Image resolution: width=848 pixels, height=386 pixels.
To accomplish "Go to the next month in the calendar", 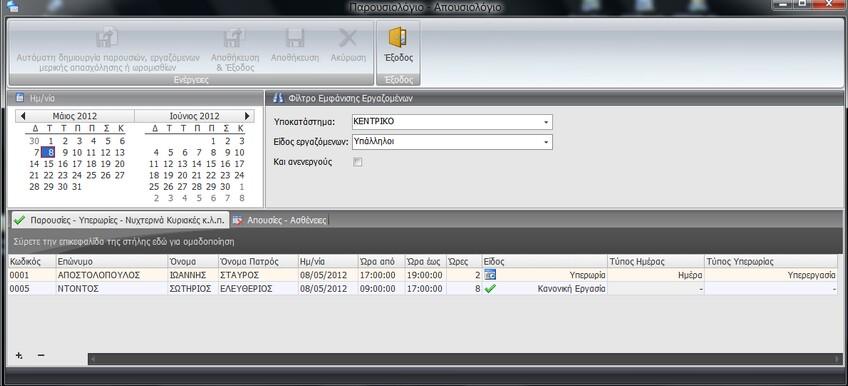I will 247,116.
